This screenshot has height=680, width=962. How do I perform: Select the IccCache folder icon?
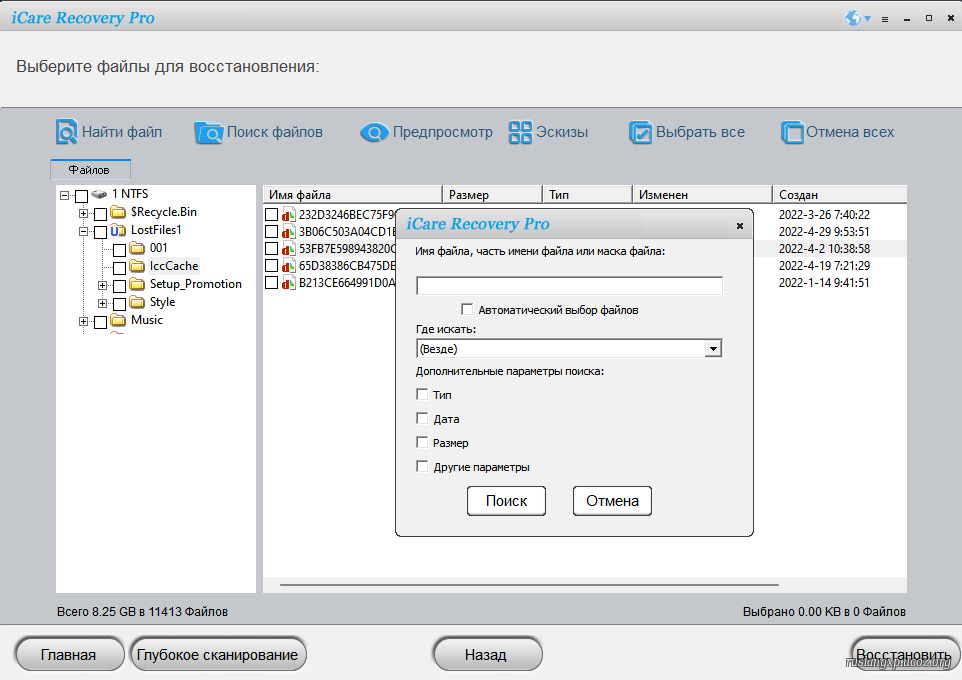(x=137, y=266)
